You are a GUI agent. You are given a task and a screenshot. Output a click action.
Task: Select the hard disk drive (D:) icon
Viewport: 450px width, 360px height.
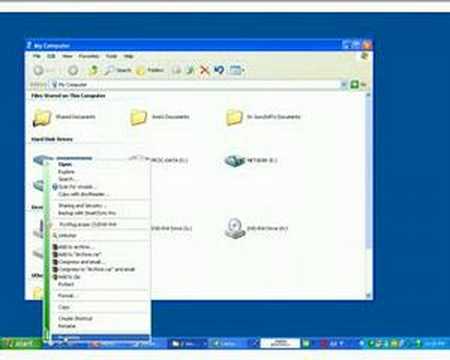pos(138,159)
